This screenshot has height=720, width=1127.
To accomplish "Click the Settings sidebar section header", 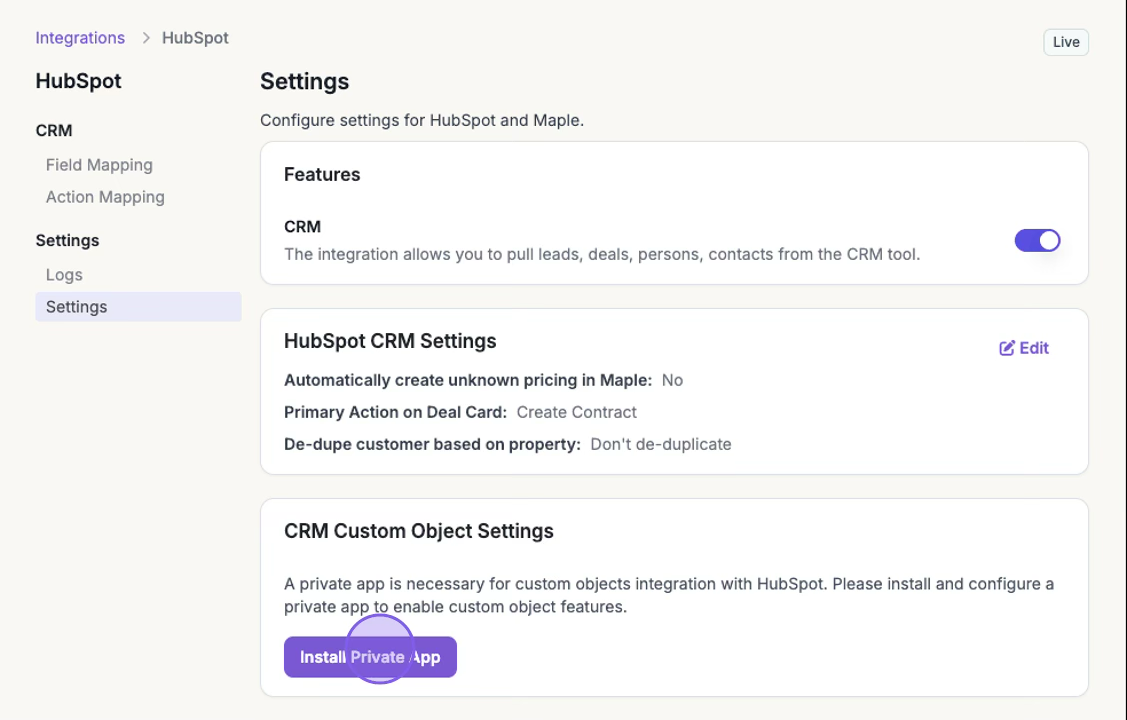I will click(x=67, y=240).
